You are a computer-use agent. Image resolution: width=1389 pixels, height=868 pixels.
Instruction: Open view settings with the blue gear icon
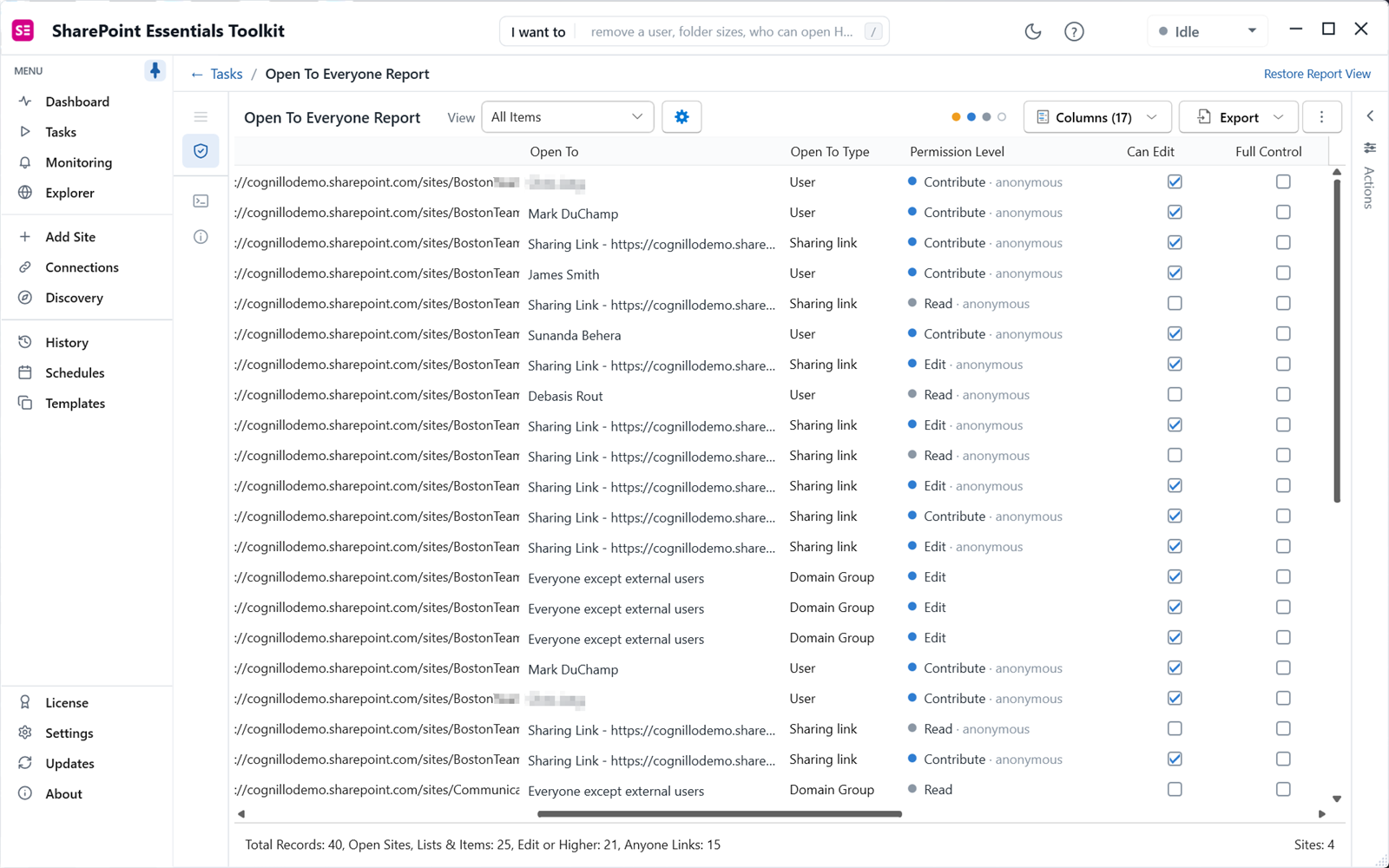click(x=681, y=116)
